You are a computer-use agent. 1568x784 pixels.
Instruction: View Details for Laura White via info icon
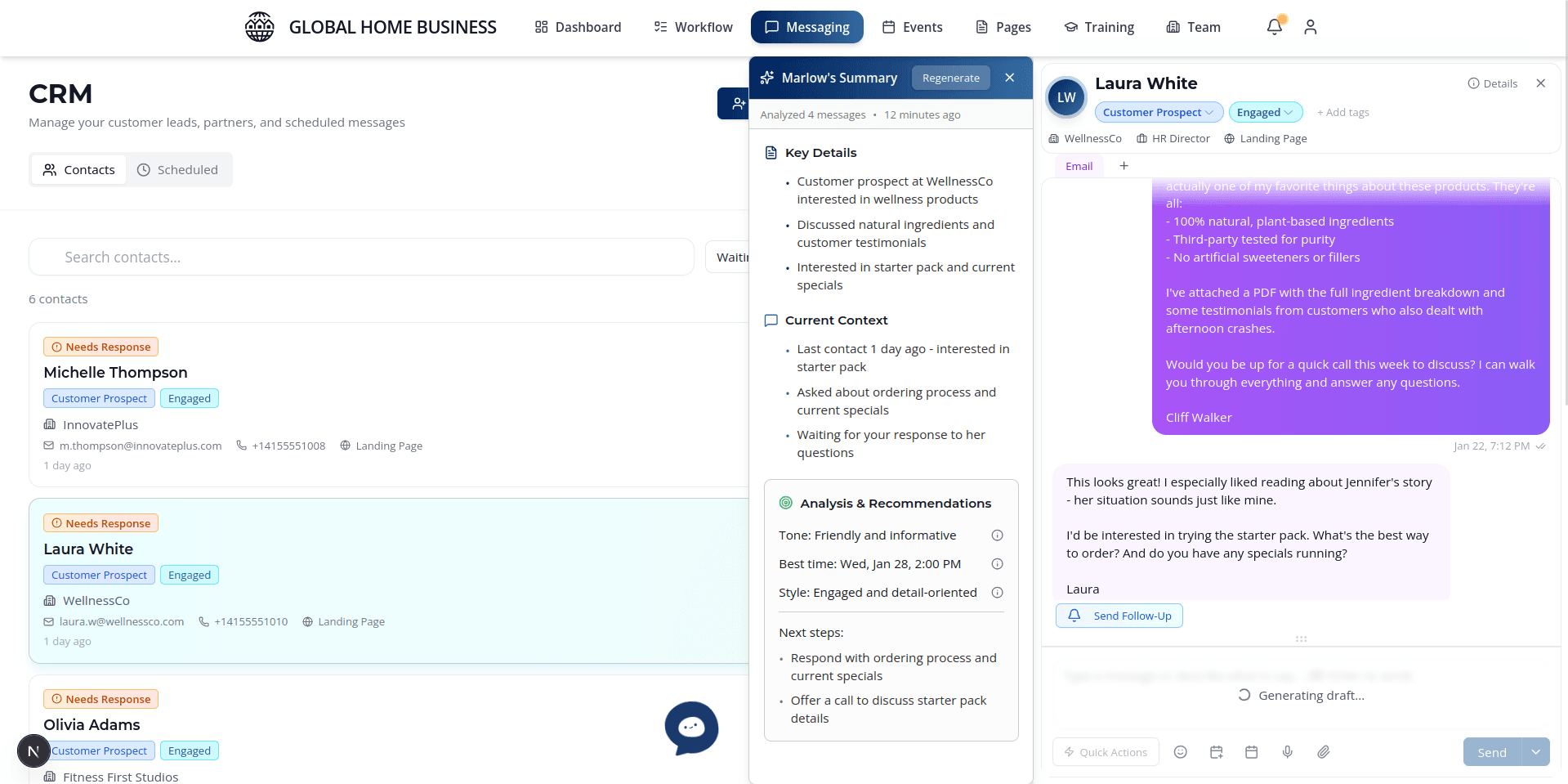click(1493, 83)
